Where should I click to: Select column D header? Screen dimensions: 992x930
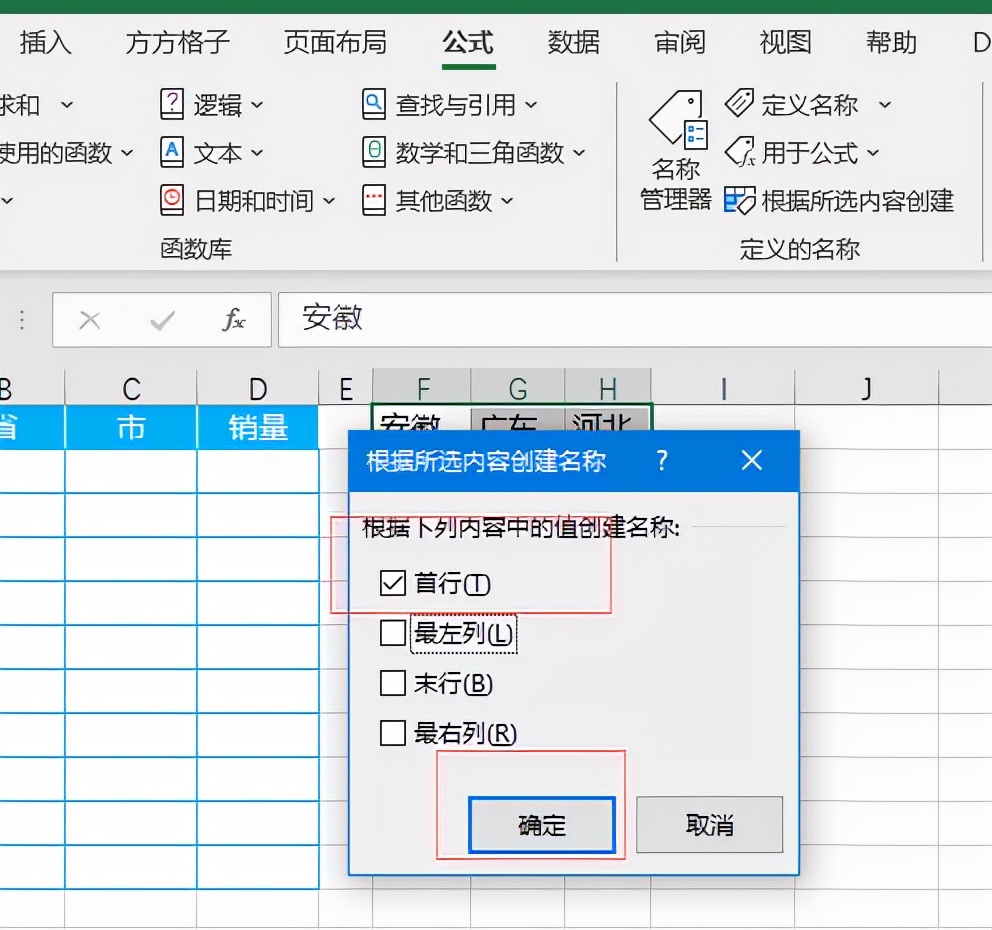[257, 388]
